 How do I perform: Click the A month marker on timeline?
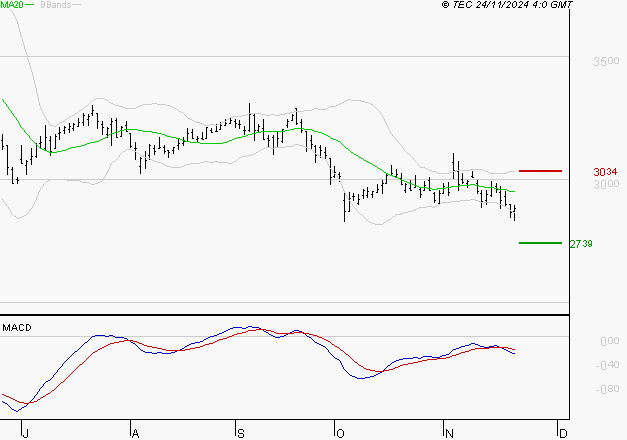pyautogui.click(x=135, y=434)
